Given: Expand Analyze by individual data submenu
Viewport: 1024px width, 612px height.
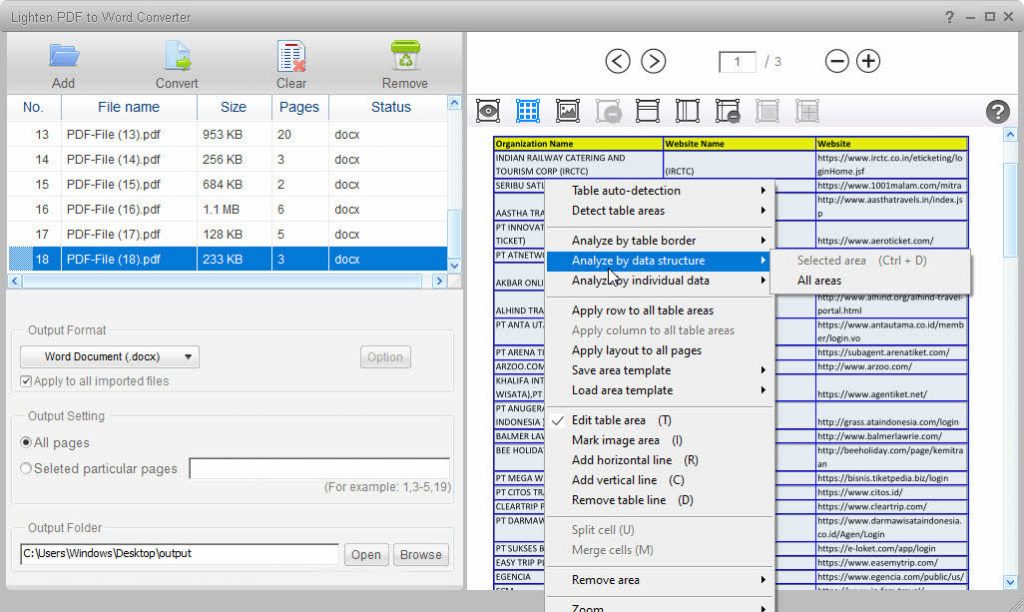Looking at the screenshot, I should pyautogui.click(x=660, y=280).
